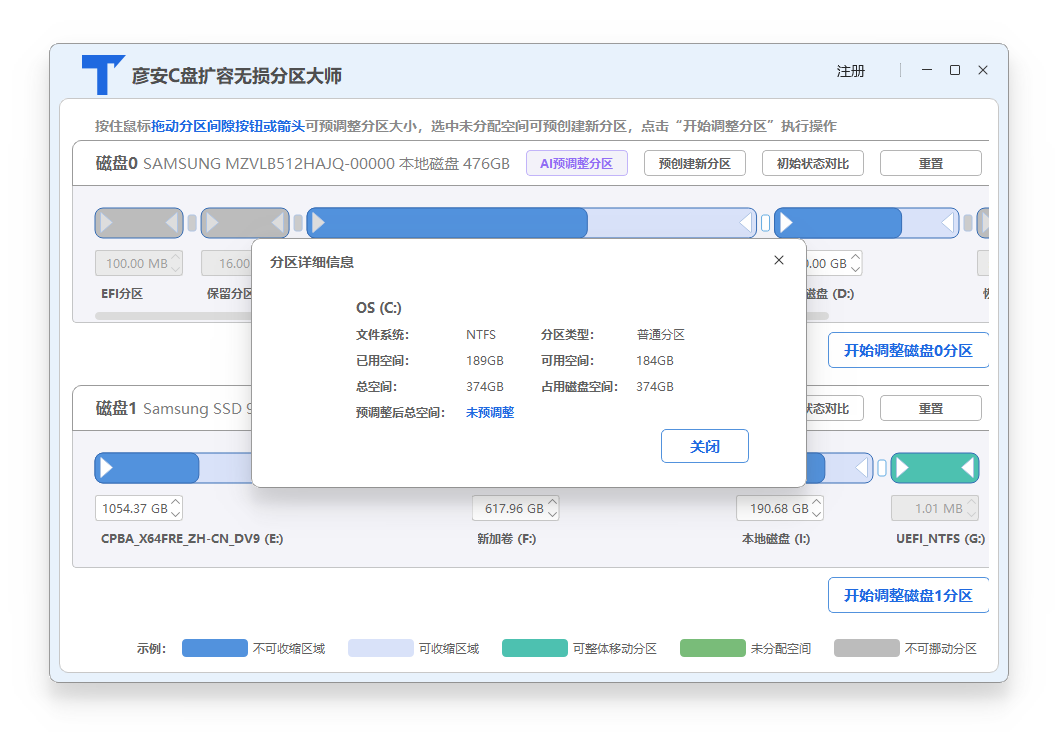Click the gap handle between EFI and reserved partitions
The image size is (1055, 732).
click(192, 223)
